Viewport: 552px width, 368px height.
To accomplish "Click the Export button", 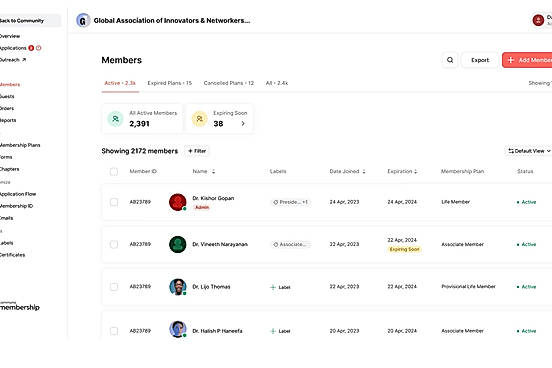I will (x=480, y=60).
